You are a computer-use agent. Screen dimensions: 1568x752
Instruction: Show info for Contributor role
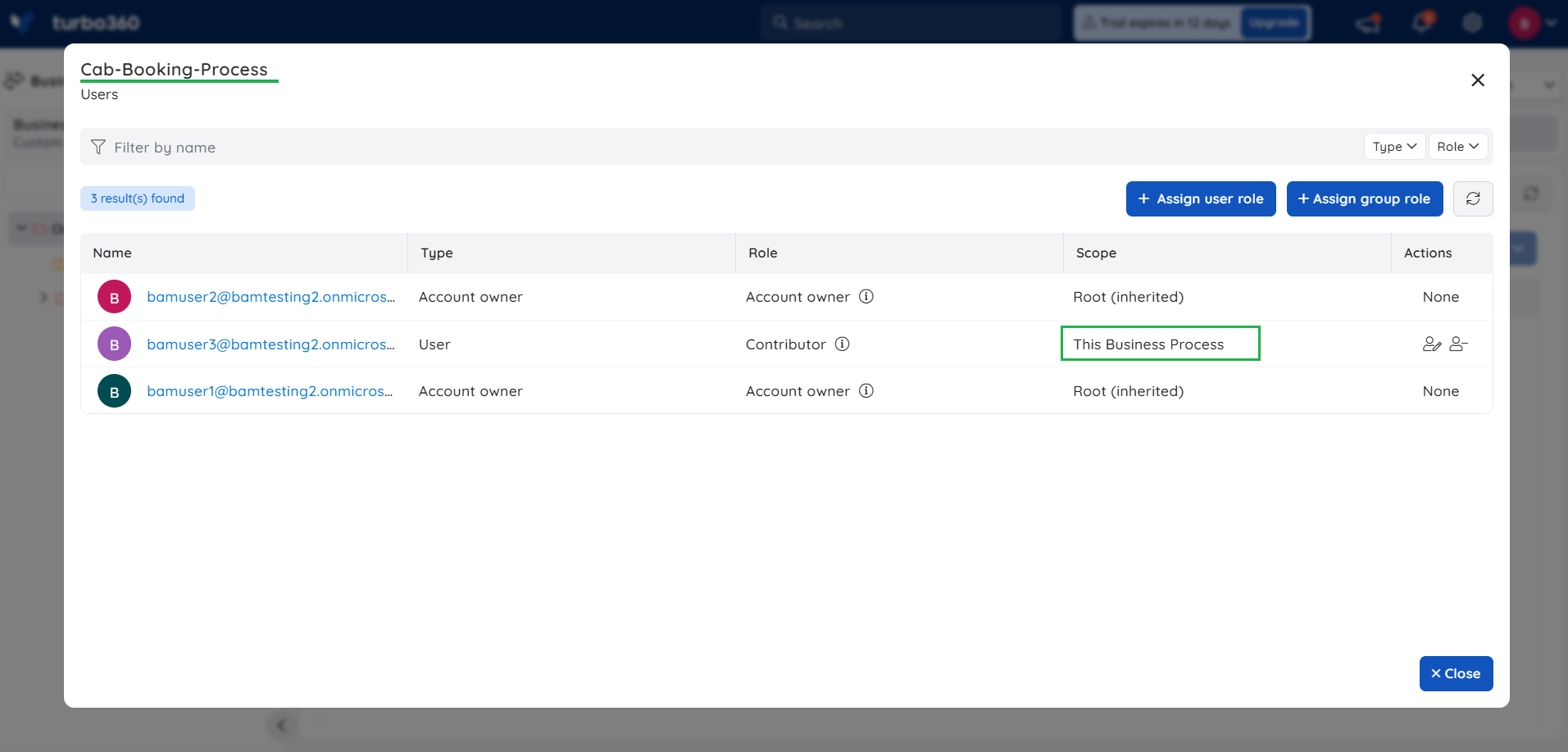(x=842, y=344)
